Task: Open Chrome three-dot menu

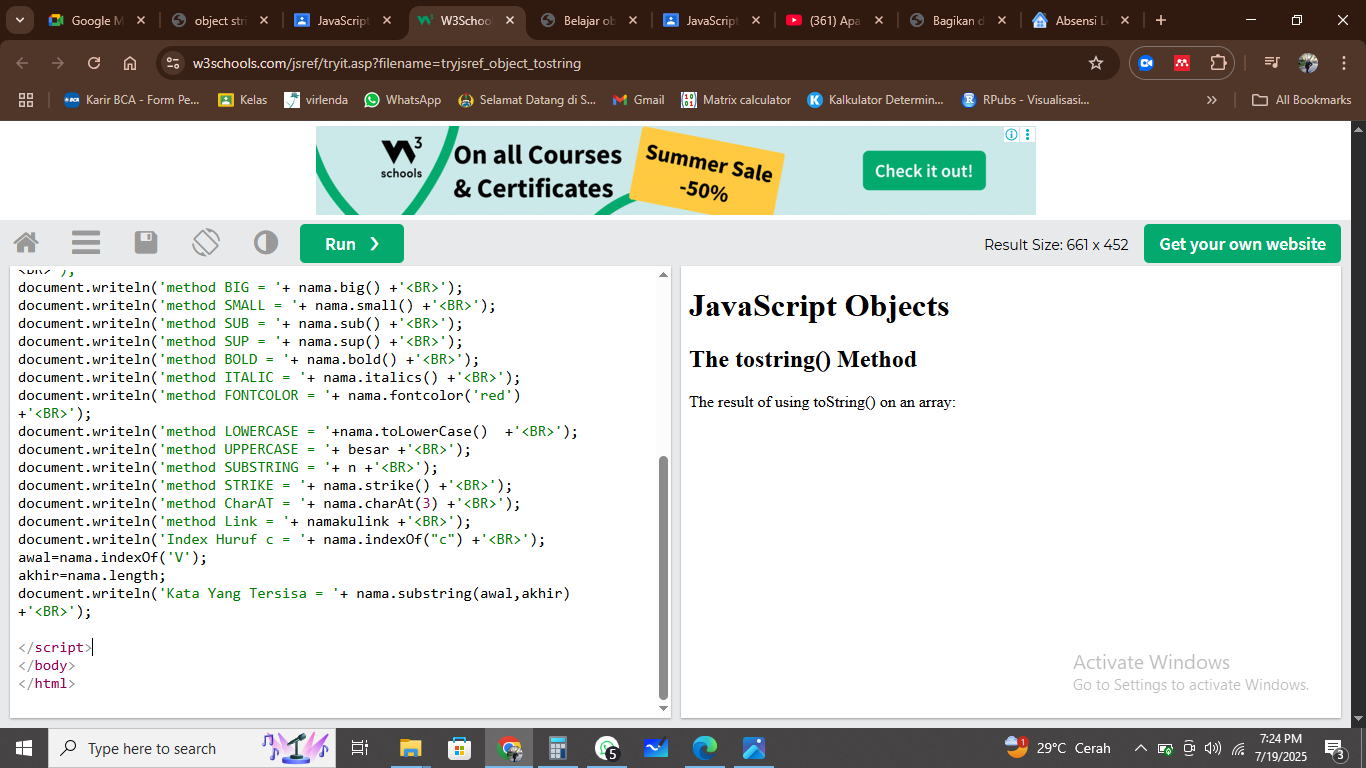Action: [x=1343, y=63]
